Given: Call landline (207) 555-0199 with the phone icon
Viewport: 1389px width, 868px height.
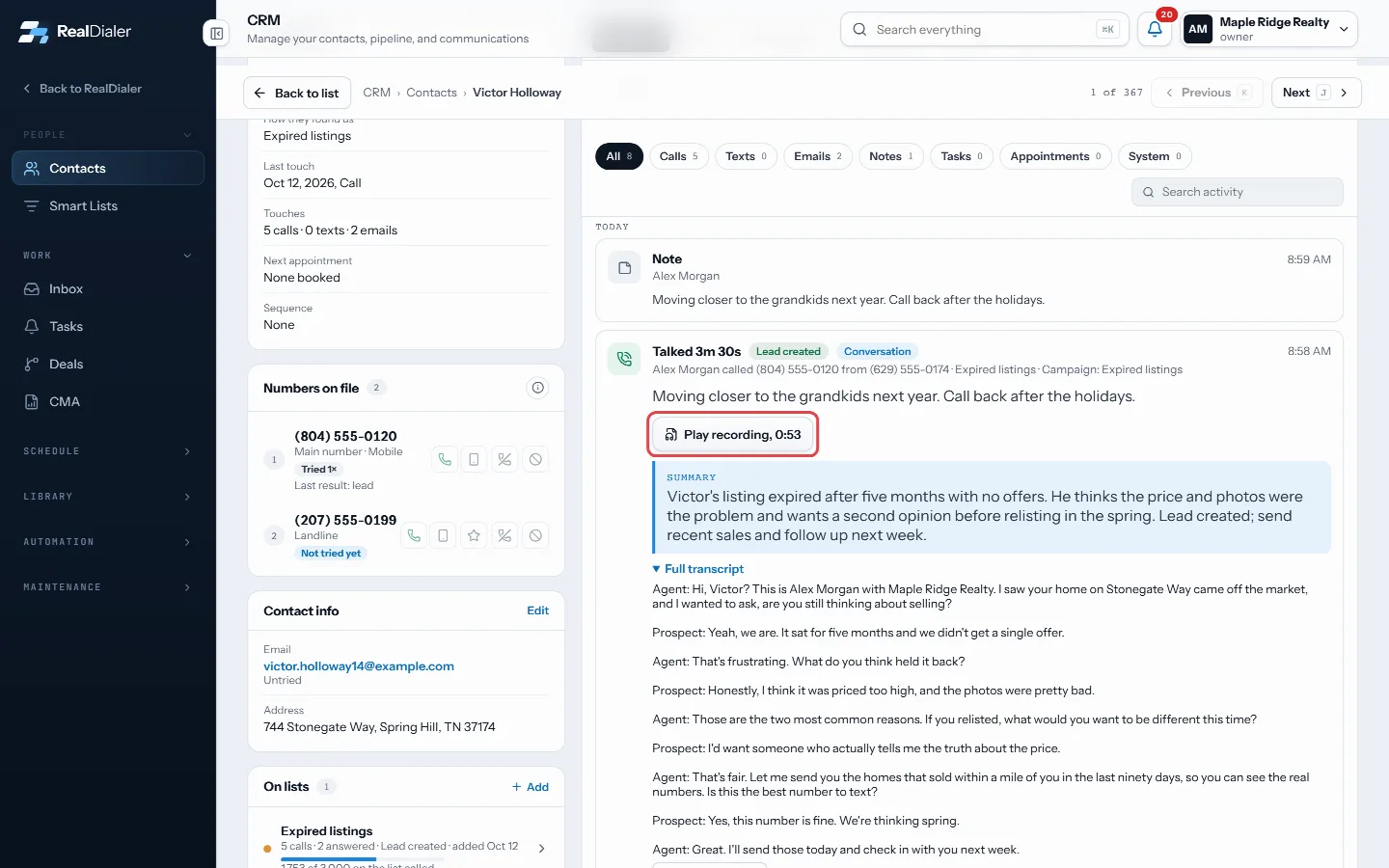Looking at the screenshot, I should (x=414, y=535).
